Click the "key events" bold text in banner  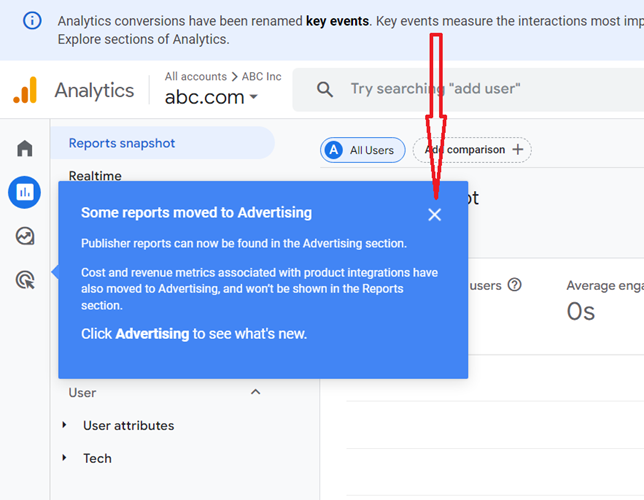[x=337, y=21]
